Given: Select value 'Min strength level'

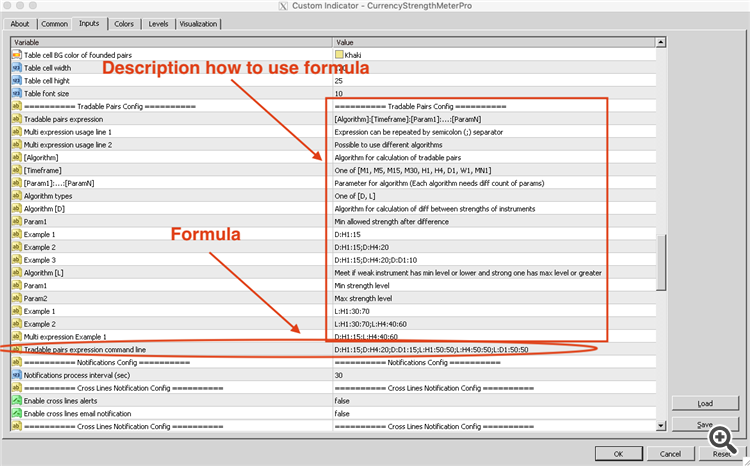Looking at the screenshot, I should tap(362, 286).
